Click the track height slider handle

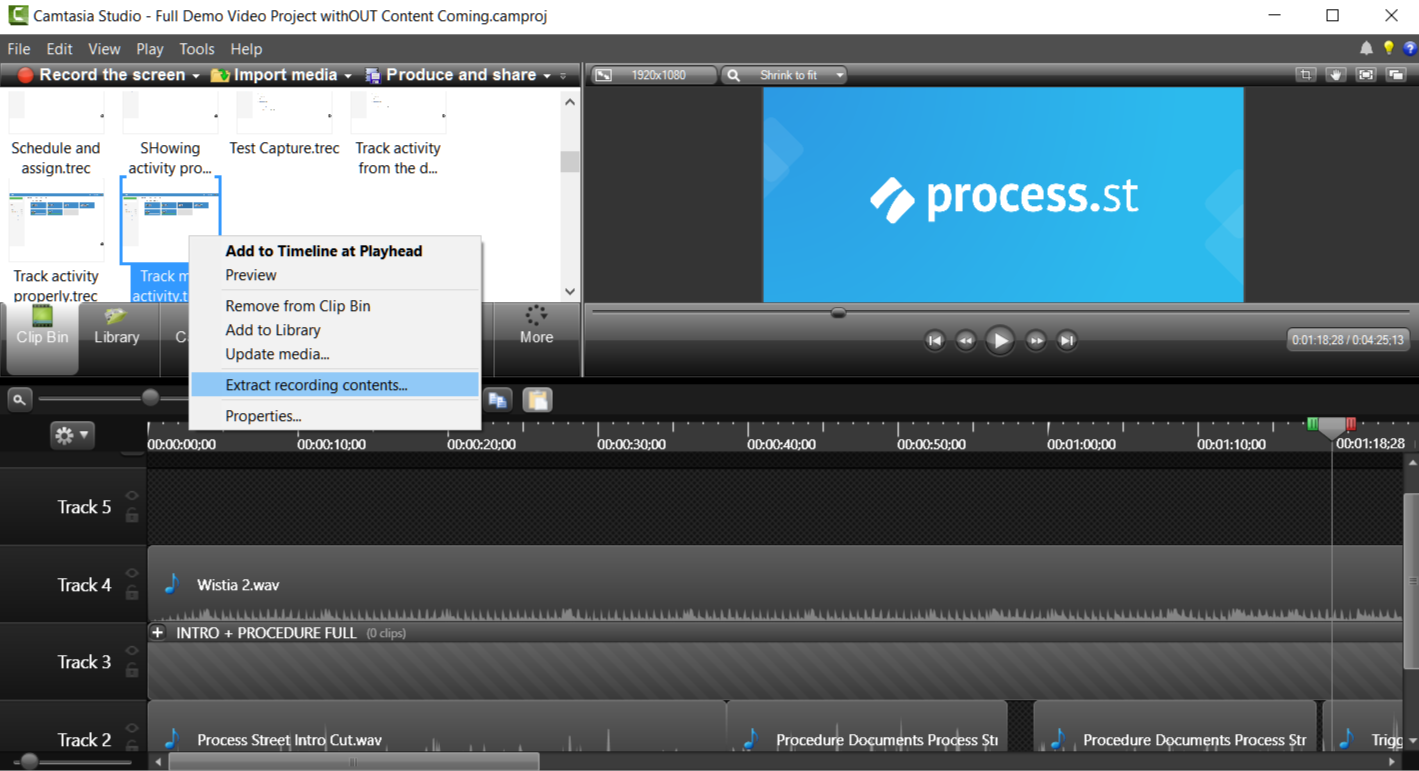click(x=30, y=763)
